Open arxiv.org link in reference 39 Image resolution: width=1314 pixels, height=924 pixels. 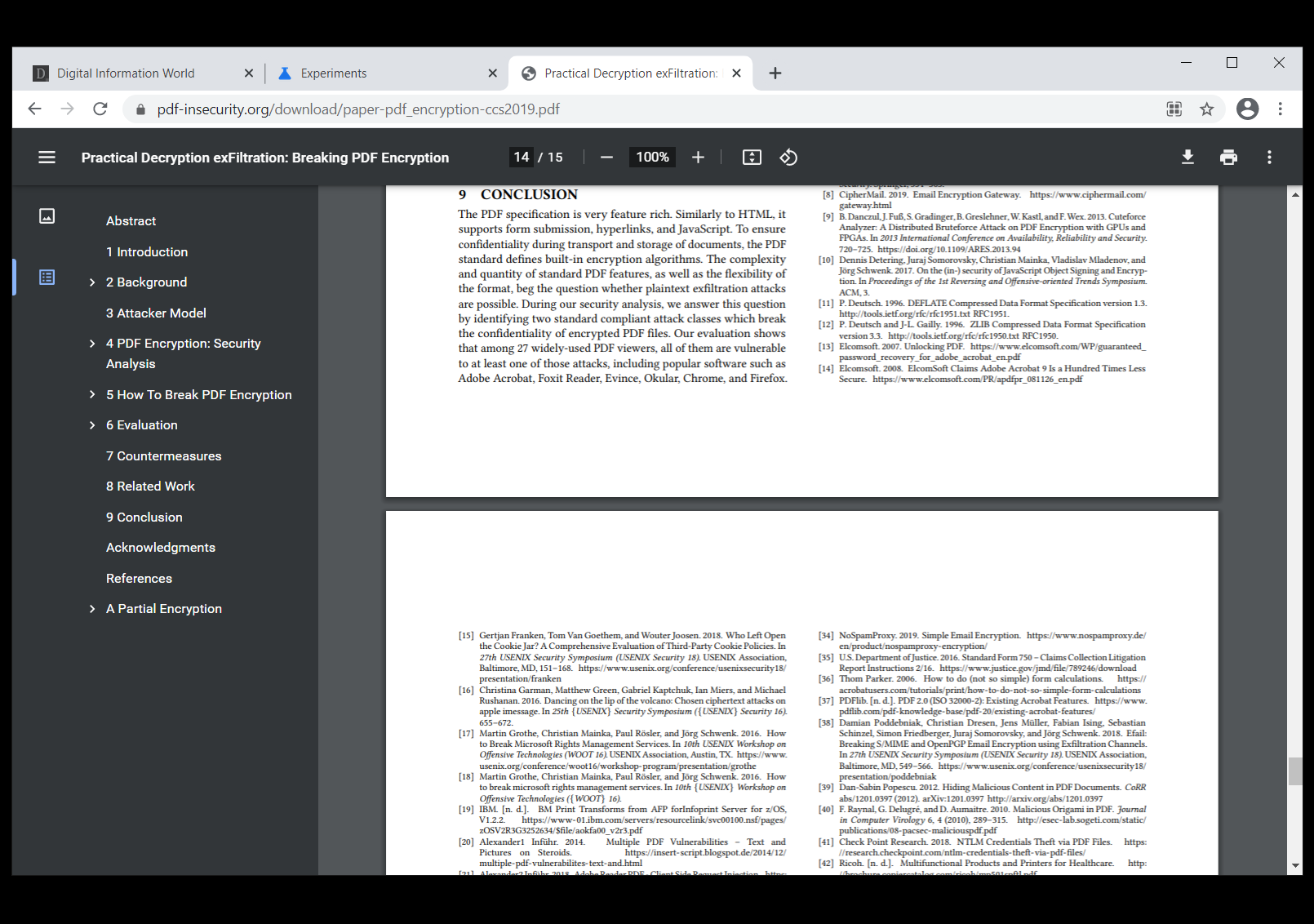(1045, 799)
